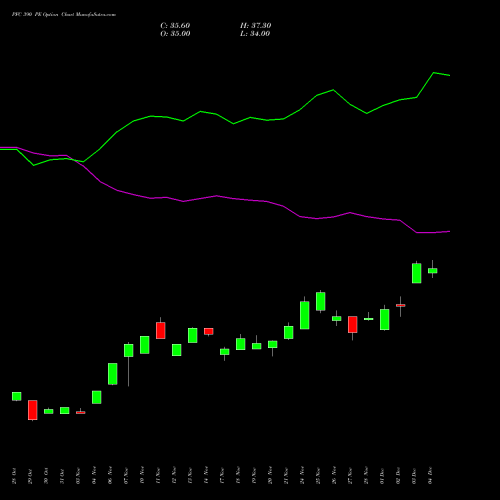Select the 28 Oct date label
Screen dimensions: 500x500
14,476
